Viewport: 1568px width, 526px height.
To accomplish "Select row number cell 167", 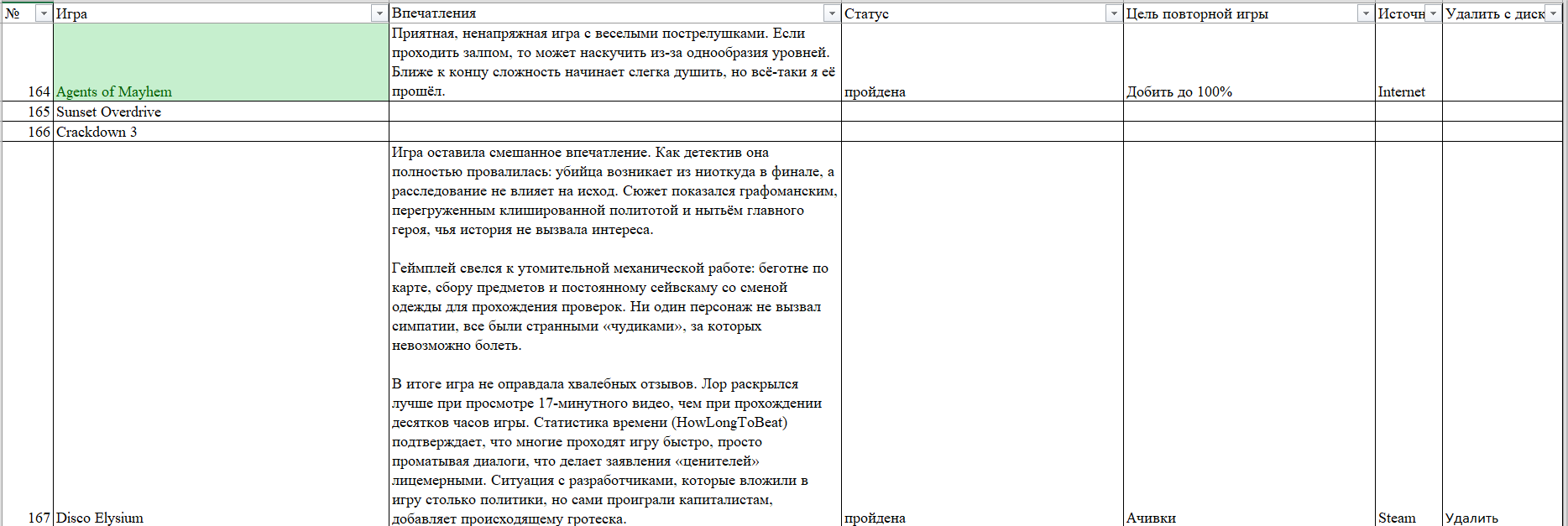I will 28,334.
